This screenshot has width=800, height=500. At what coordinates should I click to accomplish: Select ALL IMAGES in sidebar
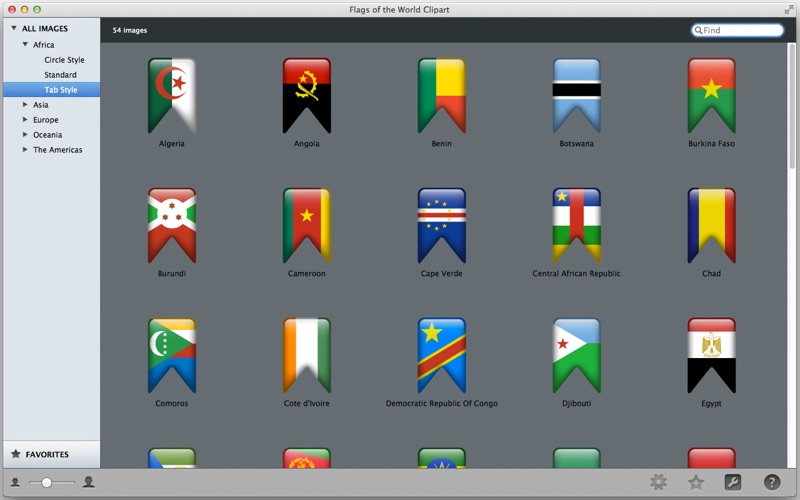[45, 29]
